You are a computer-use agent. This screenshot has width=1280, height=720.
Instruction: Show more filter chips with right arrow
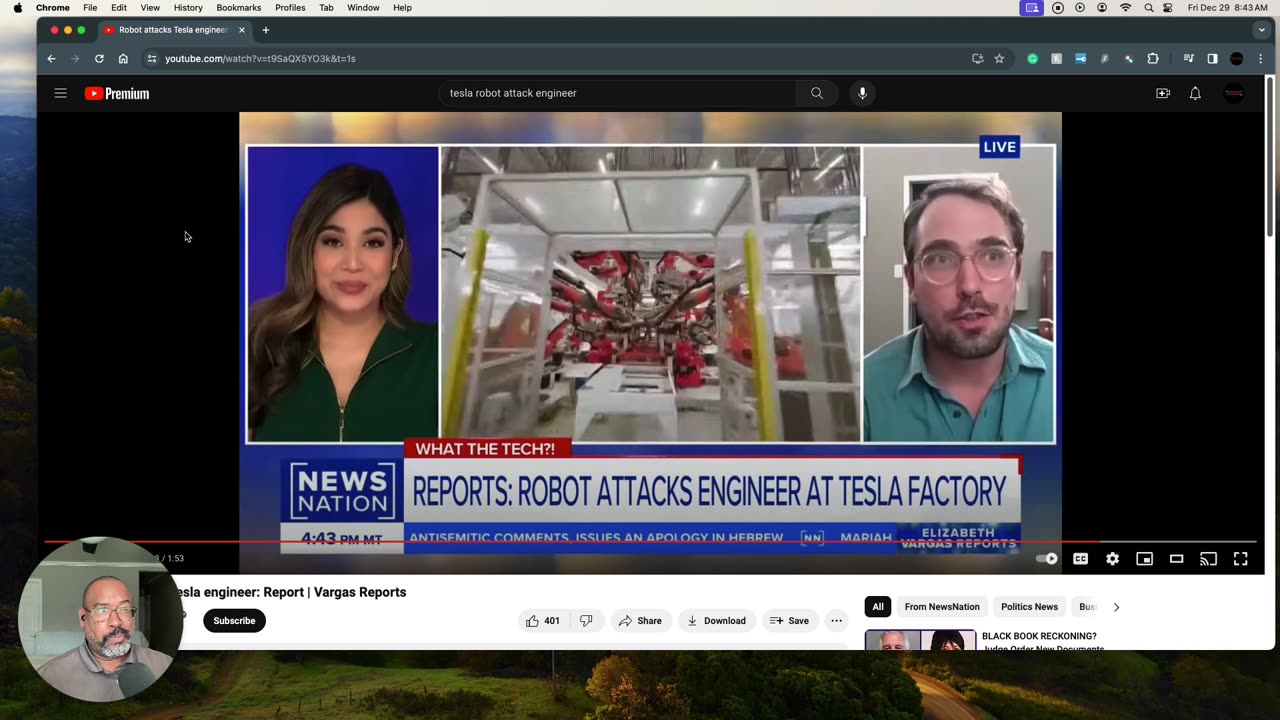coord(1116,607)
